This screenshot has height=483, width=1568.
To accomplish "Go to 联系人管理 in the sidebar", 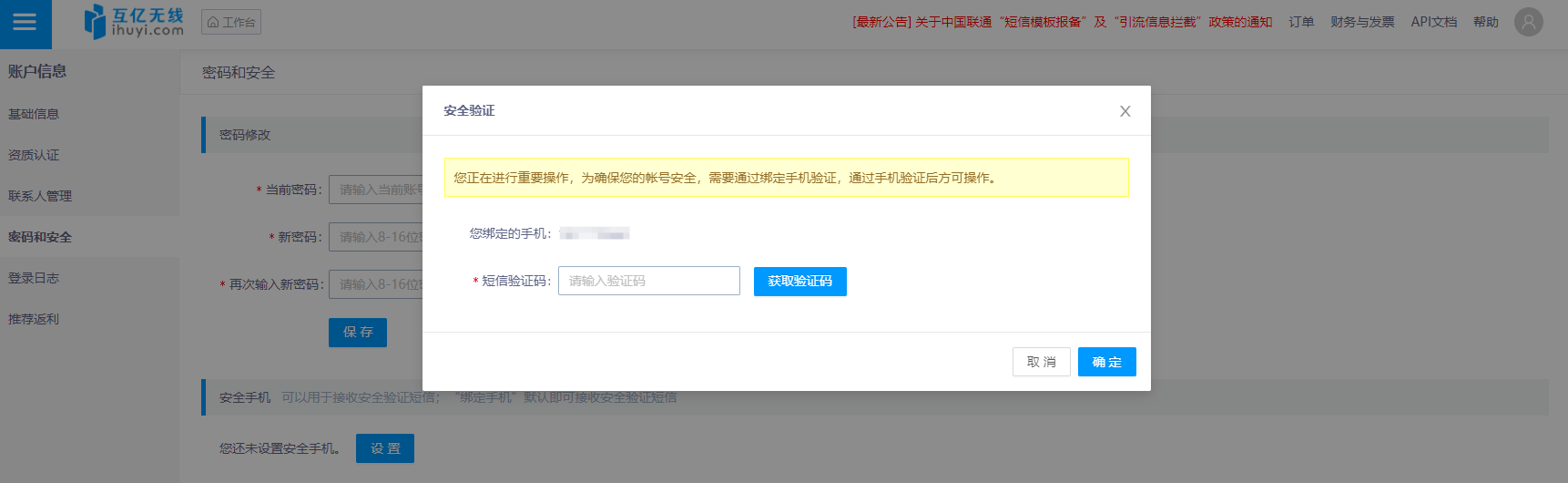I will coord(40,196).
